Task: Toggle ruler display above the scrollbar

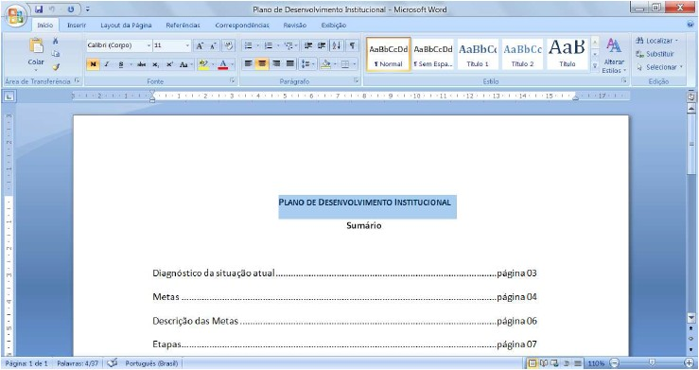Action: (x=691, y=96)
